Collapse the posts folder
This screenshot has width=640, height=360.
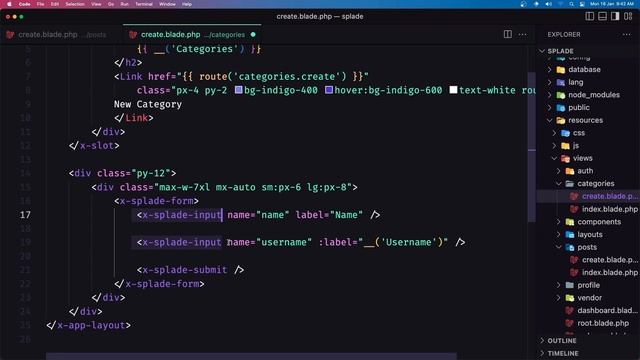[x=588, y=247]
